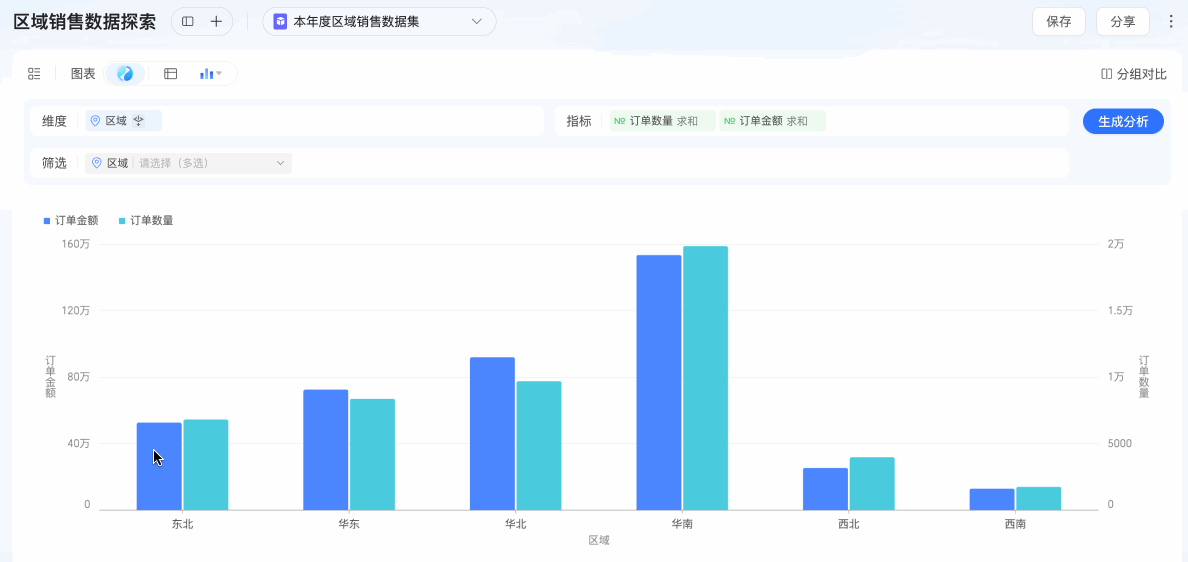Click drill icon on 区域 dimension chip
The width and height of the screenshot is (1188, 562).
coord(138,121)
